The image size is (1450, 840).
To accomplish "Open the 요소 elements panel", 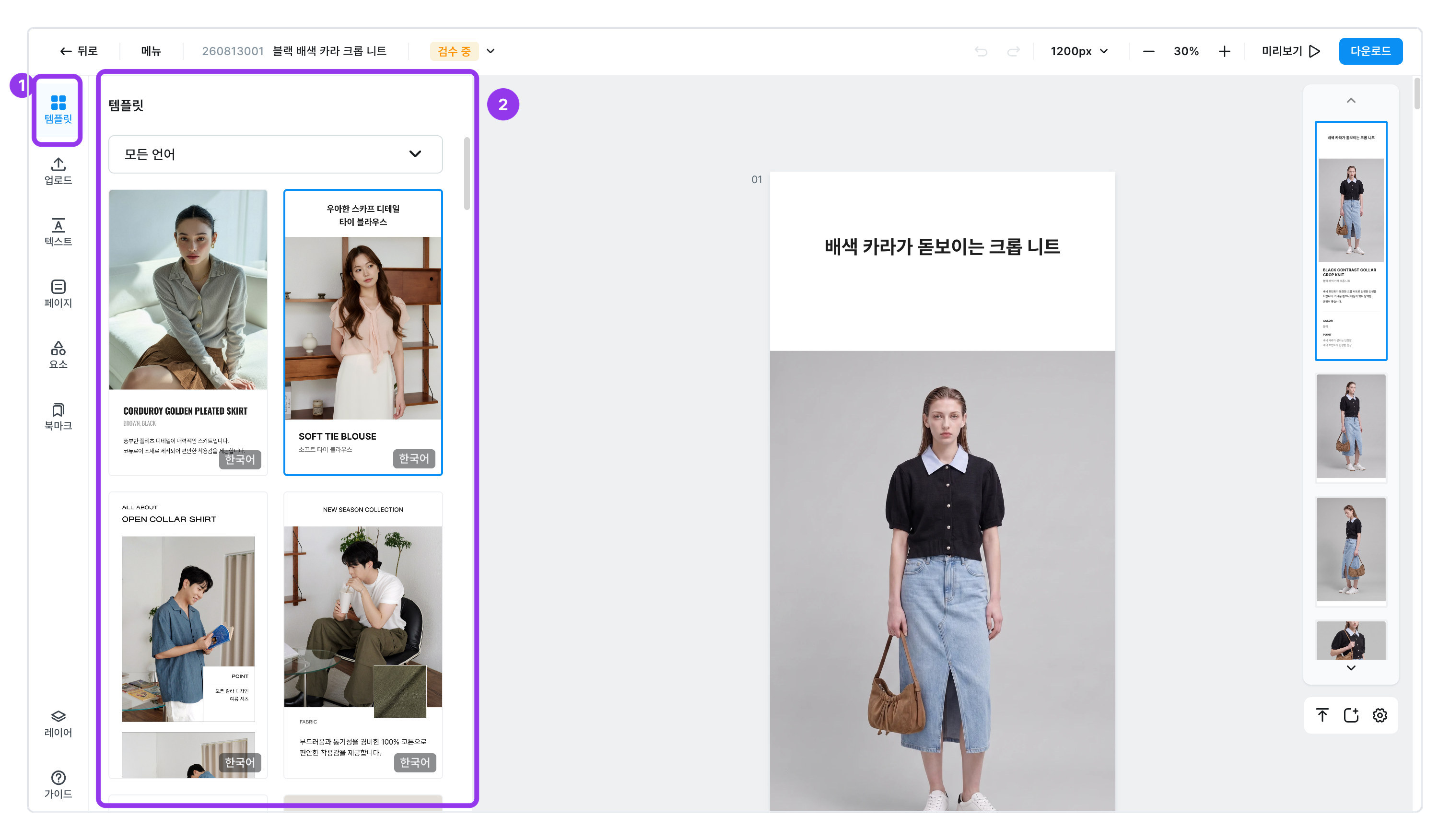I will click(58, 355).
